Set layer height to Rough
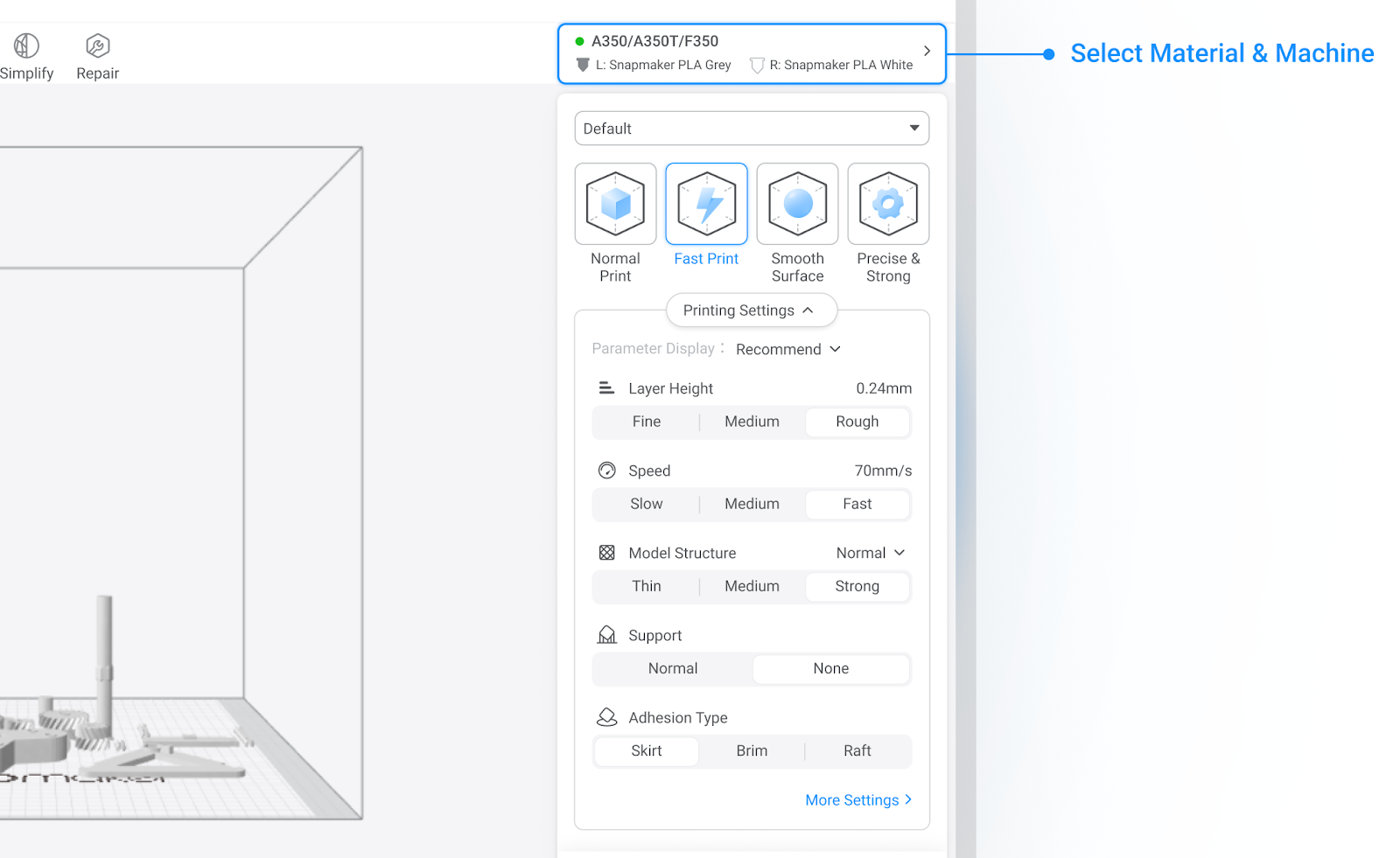The image size is (1400, 858). coord(857,422)
